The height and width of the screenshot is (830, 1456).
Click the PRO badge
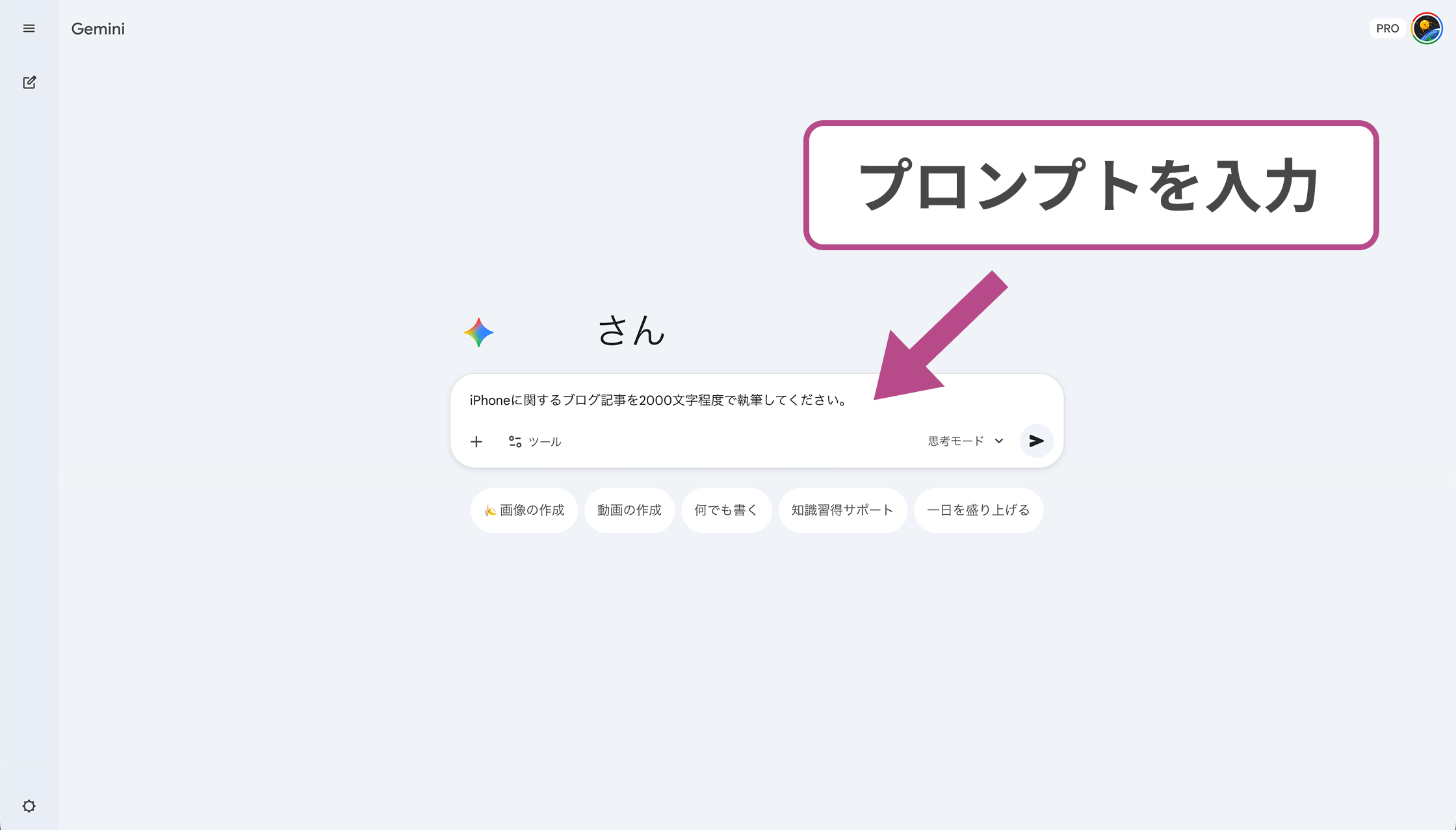click(x=1388, y=28)
